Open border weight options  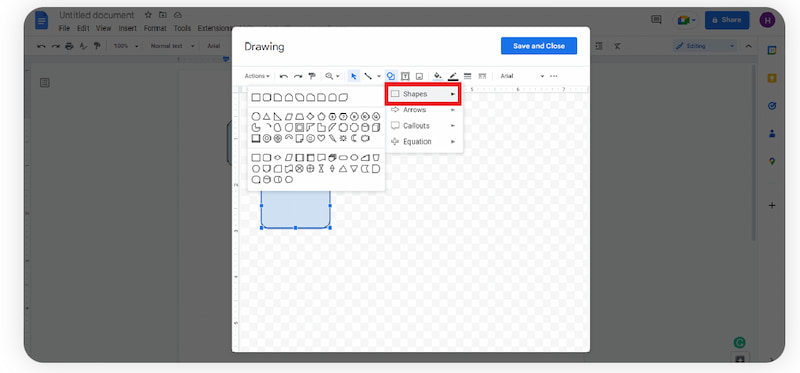467,76
